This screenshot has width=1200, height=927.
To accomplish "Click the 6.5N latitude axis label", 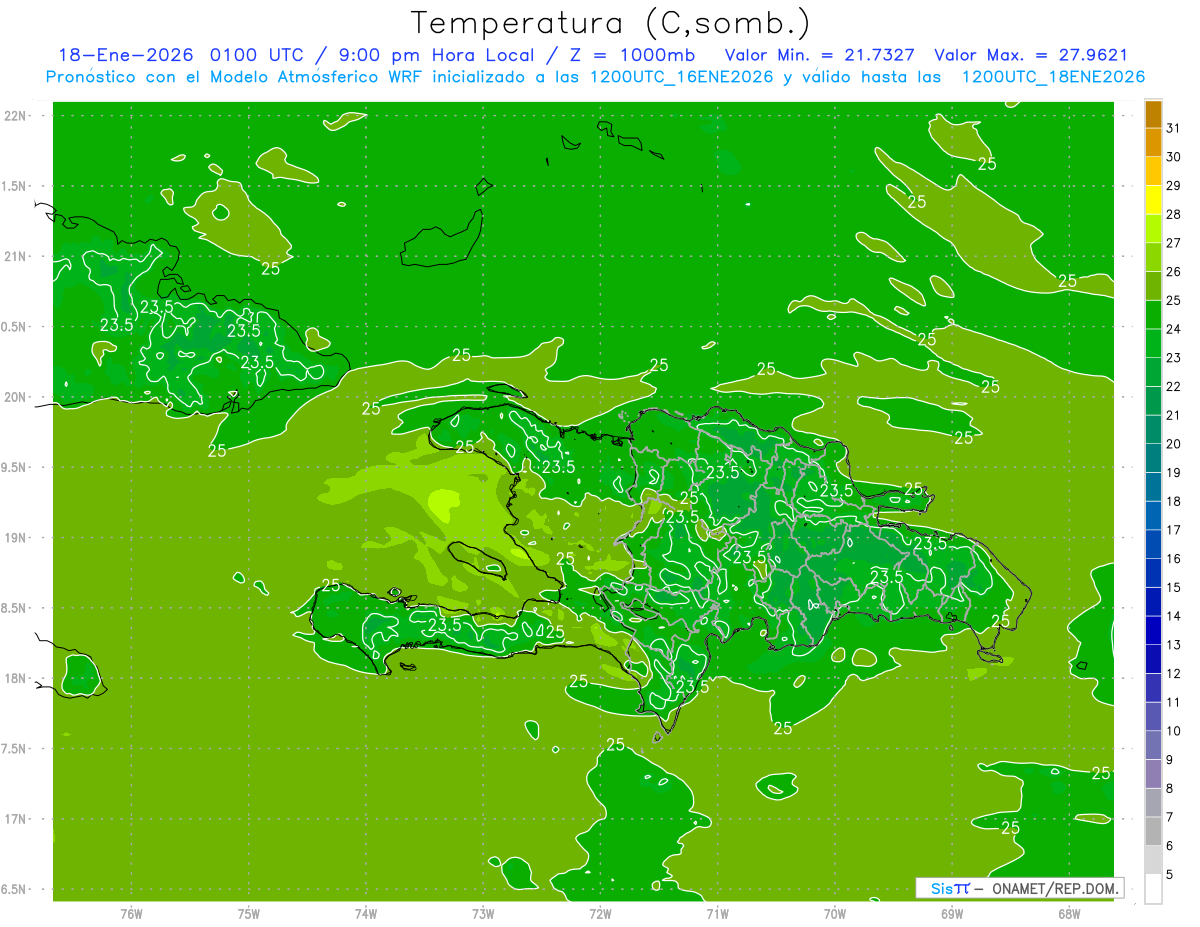I will (x=15, y=889).
